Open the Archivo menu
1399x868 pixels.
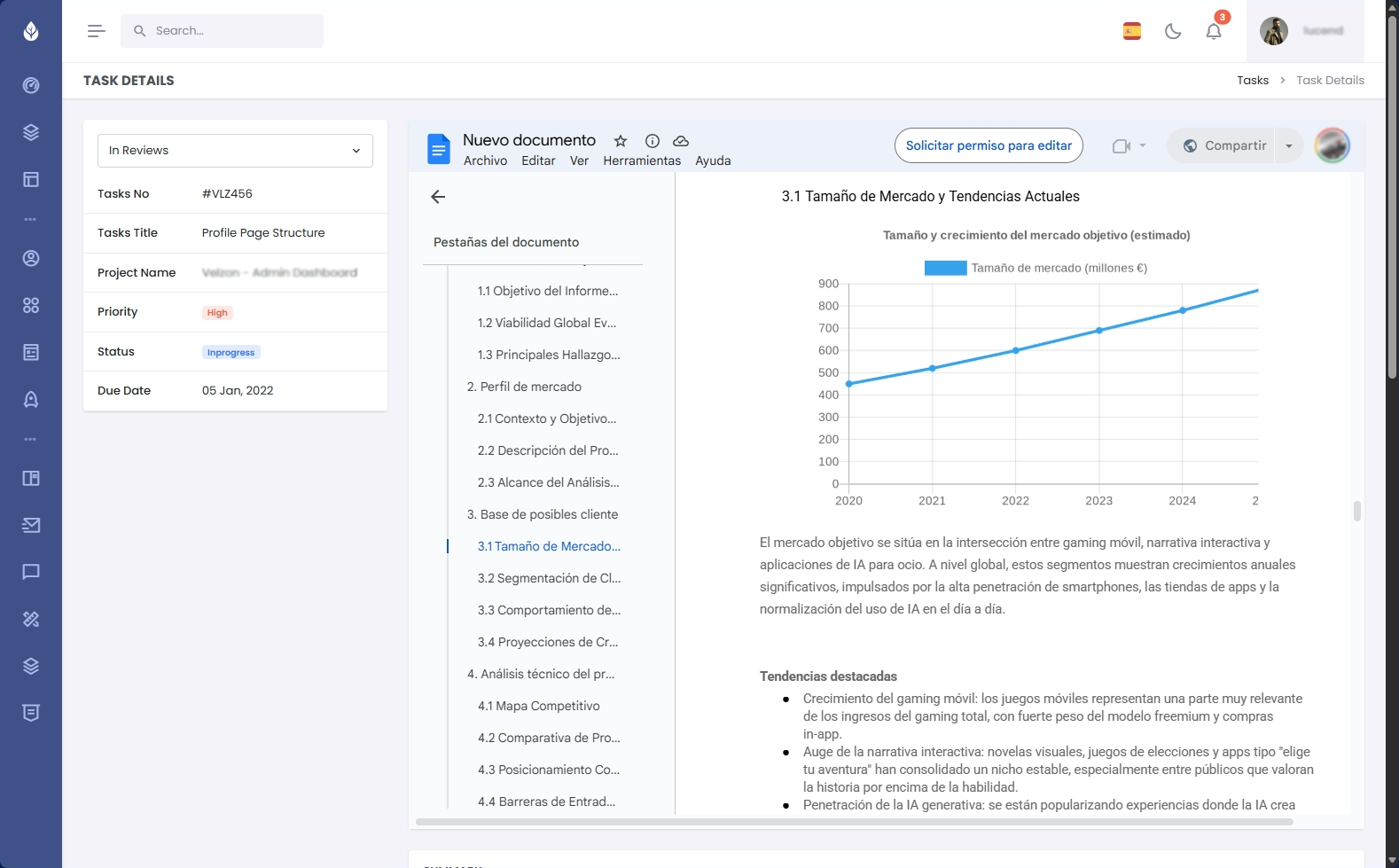pos(485,160)
